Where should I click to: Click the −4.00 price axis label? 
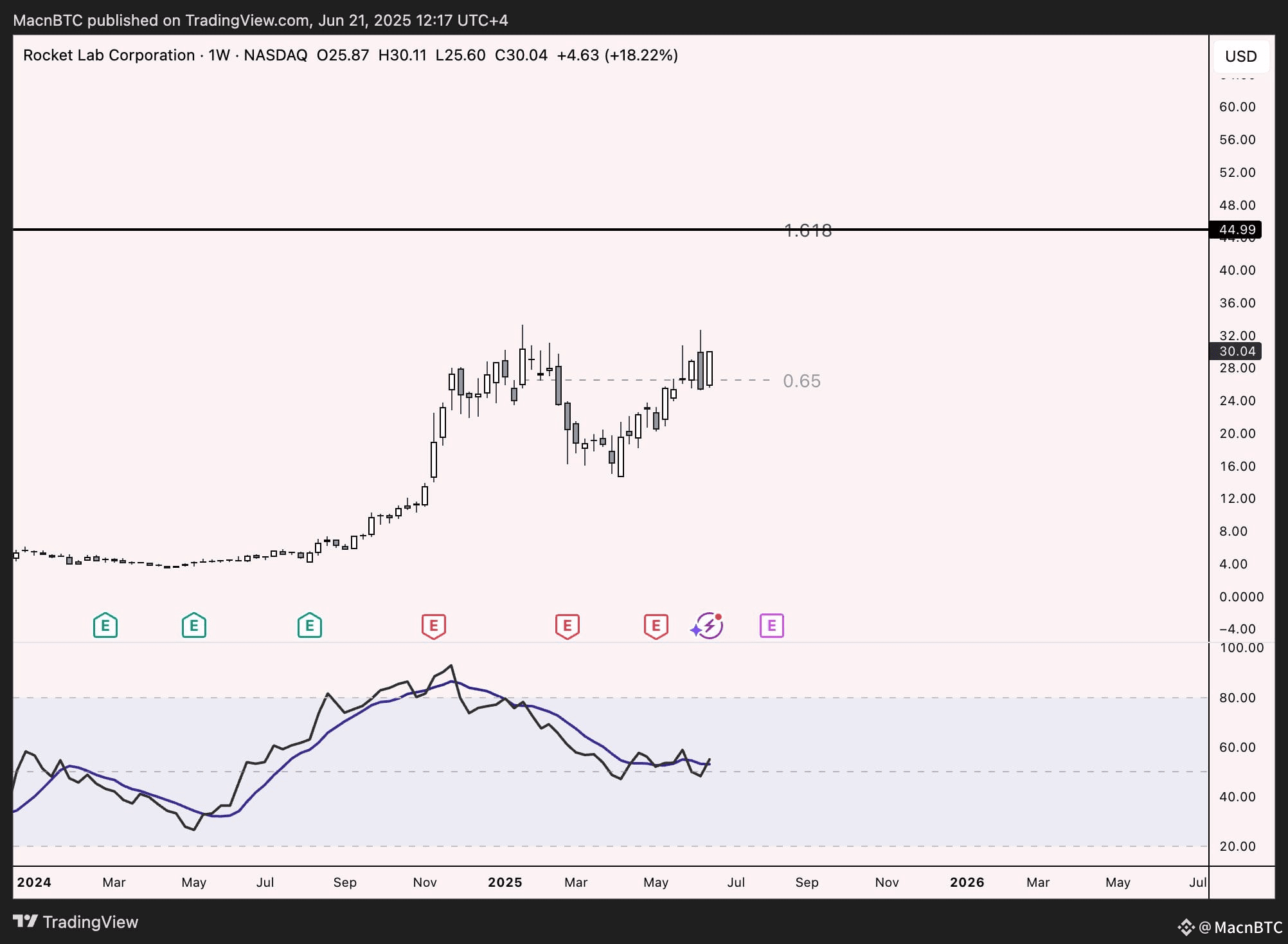pos(1238,629)
